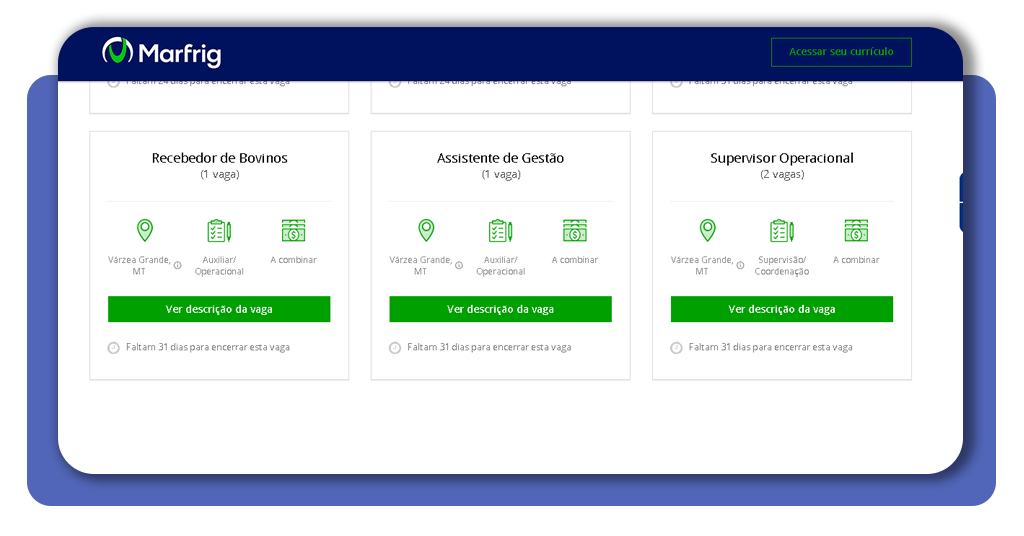Click location pin icon in Assistente de Gestão card
The image size is (1024, 536).
click(426, 231)
